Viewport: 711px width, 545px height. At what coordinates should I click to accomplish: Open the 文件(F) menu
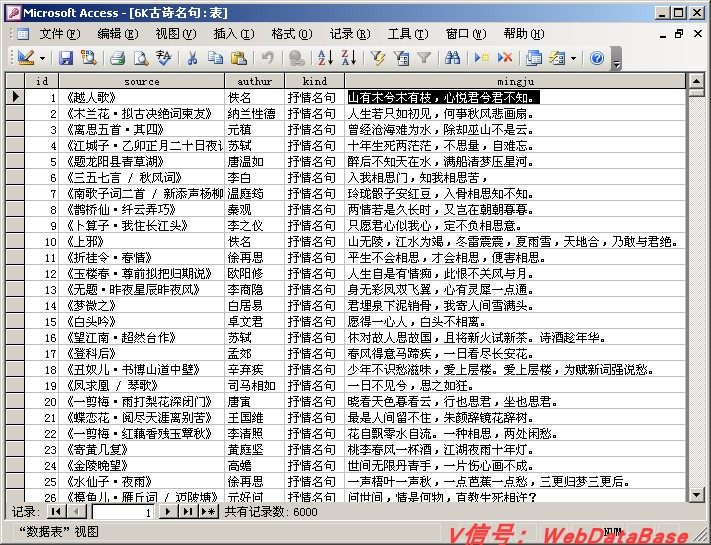(59, 34)
